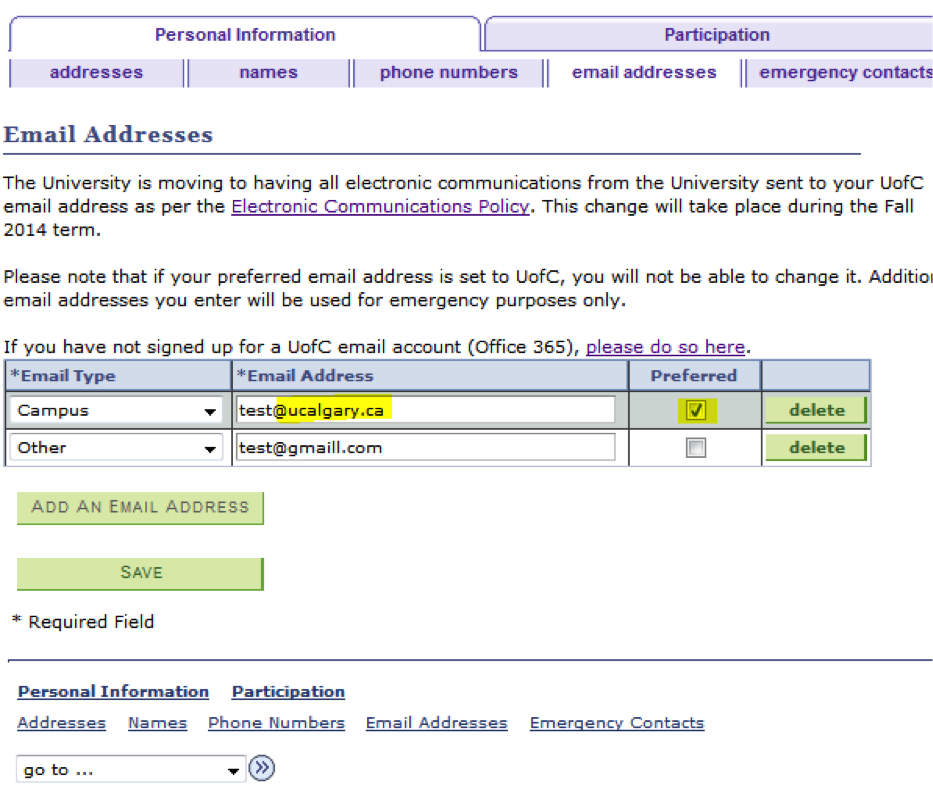Expand the 'go to ...' dropdown
Image resolution: width=933 pixels, height=796 pixels.
pyautogui.click(x=131, y=769)
